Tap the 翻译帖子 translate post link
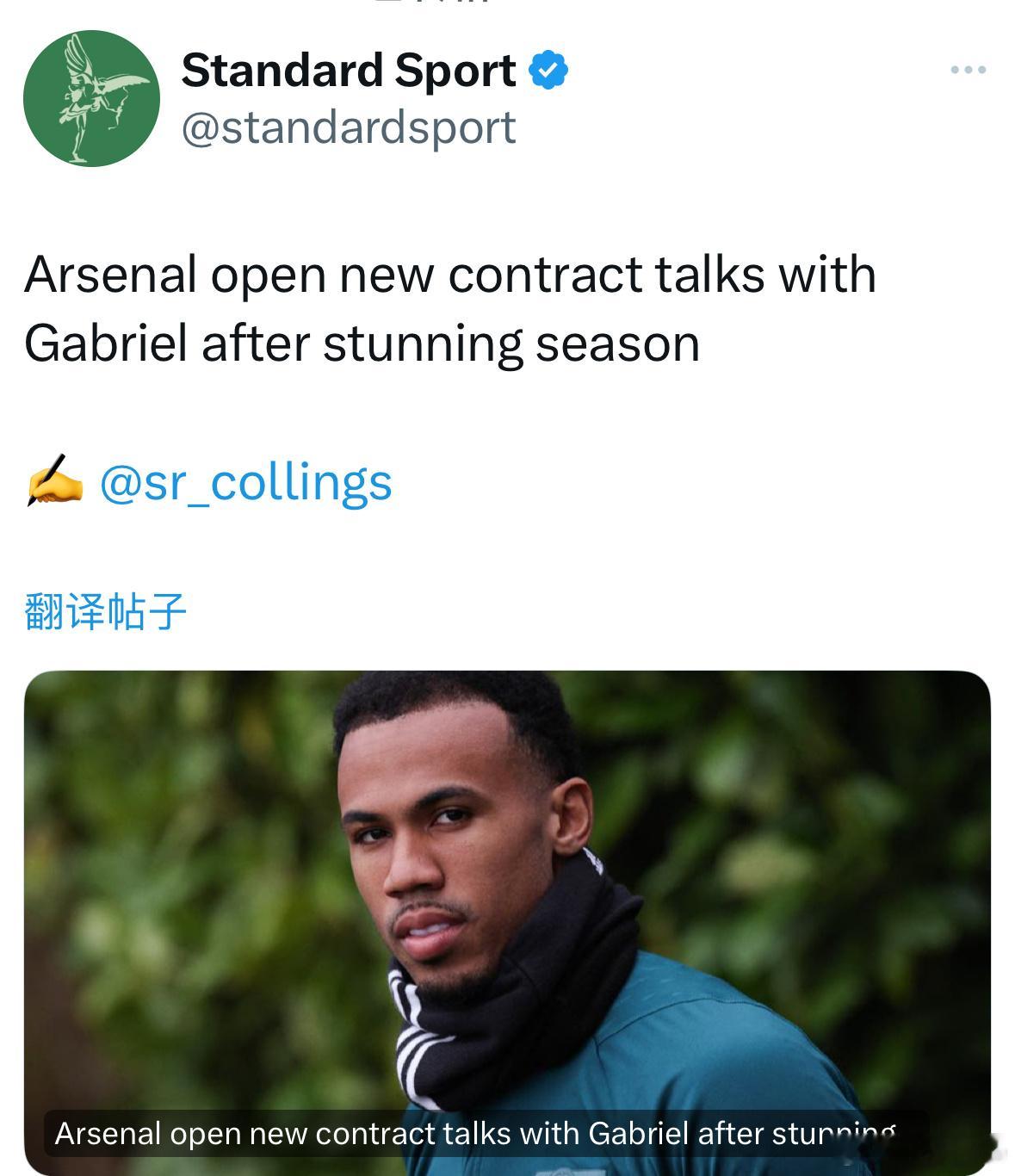The image size is (1015, 1176). (105, 611)
